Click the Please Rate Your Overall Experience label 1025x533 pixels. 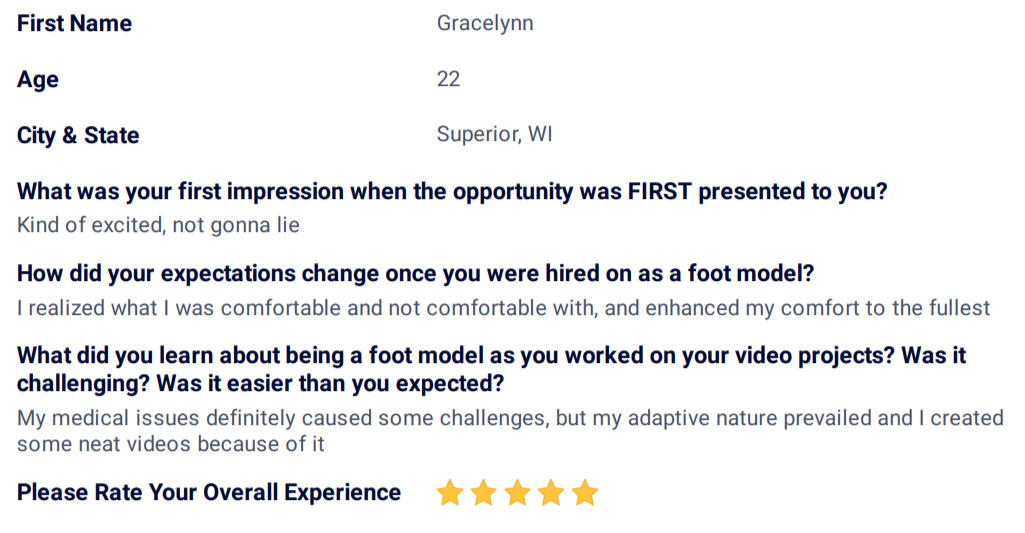tap(209, 492)
